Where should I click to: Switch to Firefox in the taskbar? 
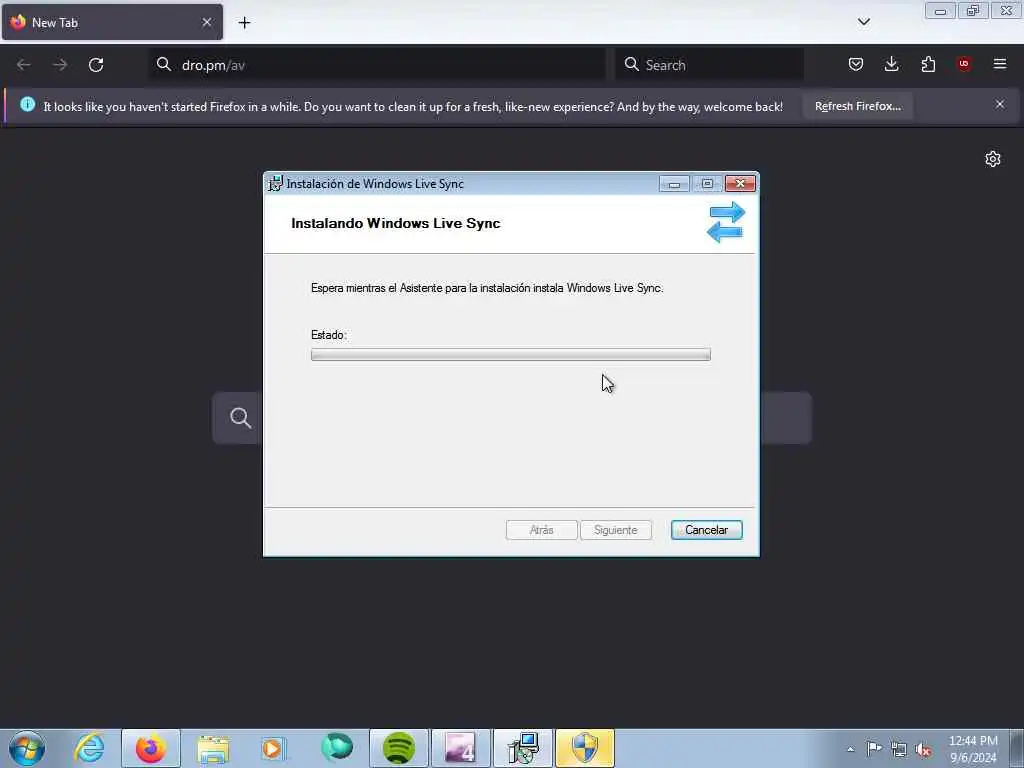[151, 748]
